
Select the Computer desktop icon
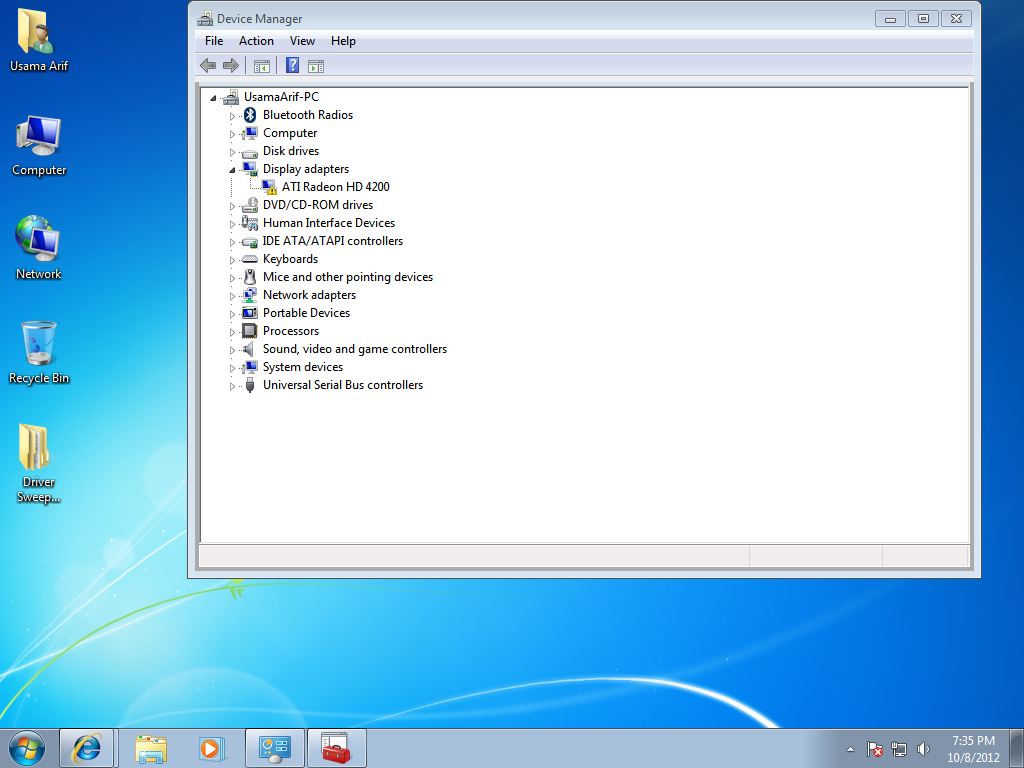[x=39, y=146]
